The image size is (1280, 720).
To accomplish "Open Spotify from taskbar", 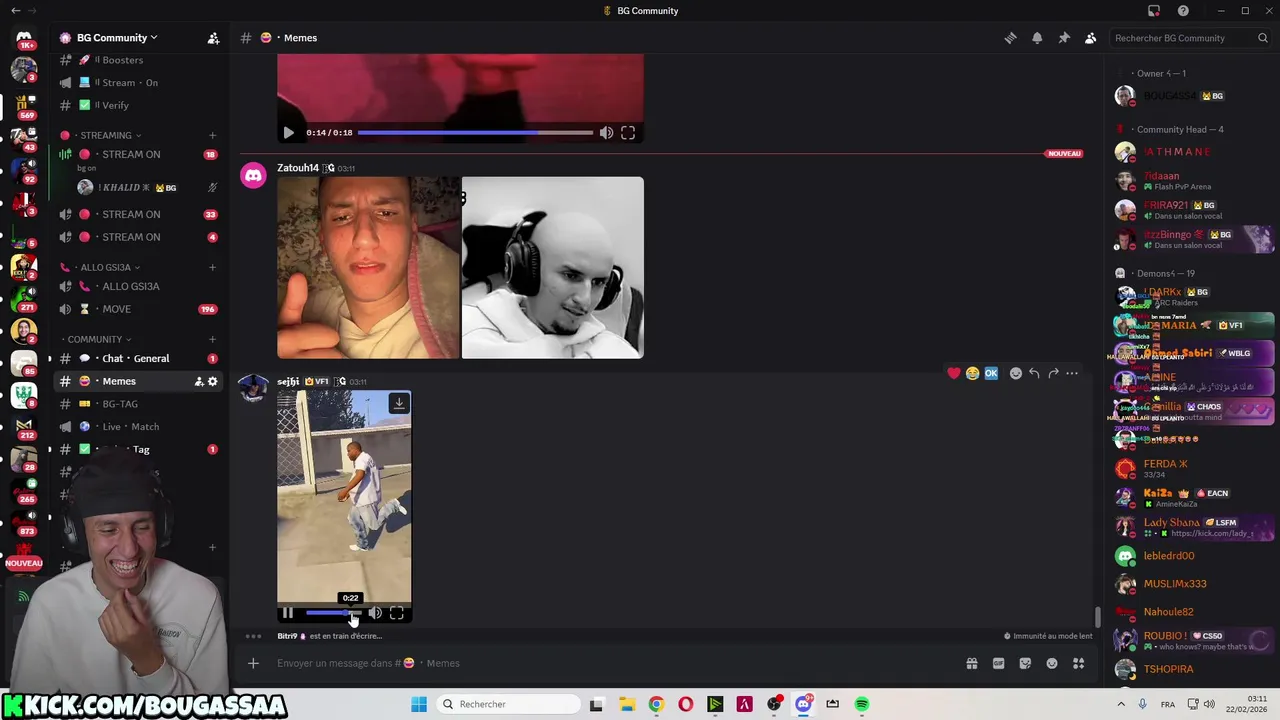I will (x=862, y=704).
